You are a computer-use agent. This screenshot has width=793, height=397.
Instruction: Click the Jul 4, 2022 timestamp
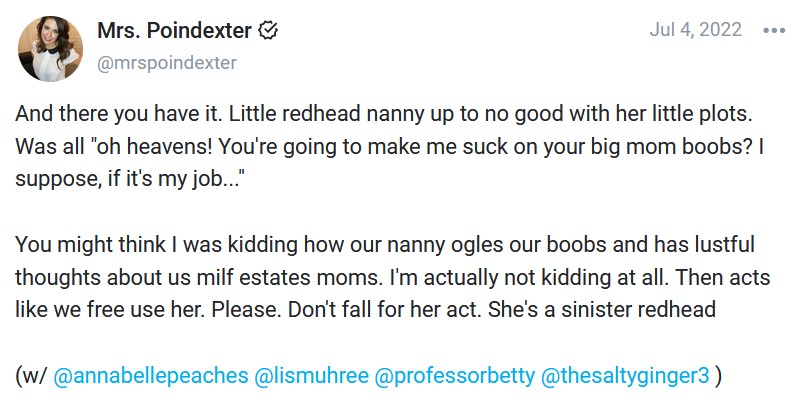(x=695, y=29)
